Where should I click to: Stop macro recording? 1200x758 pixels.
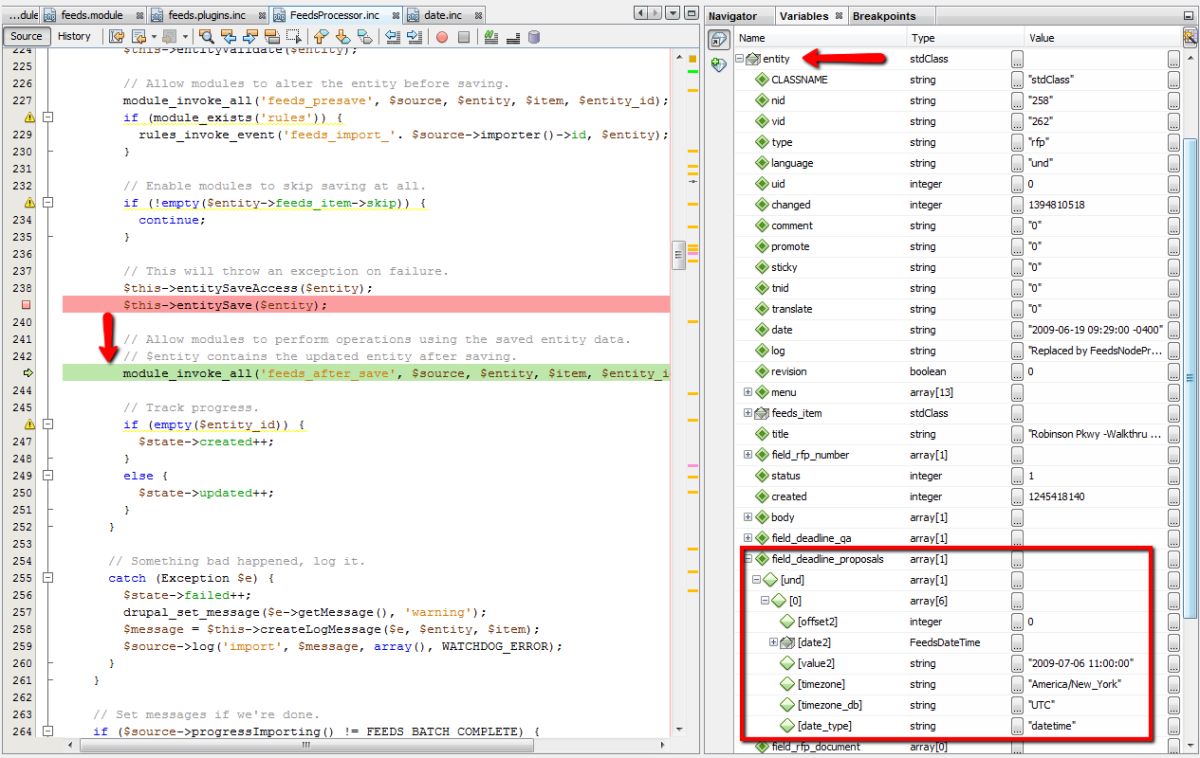click(x=464, y=37)
